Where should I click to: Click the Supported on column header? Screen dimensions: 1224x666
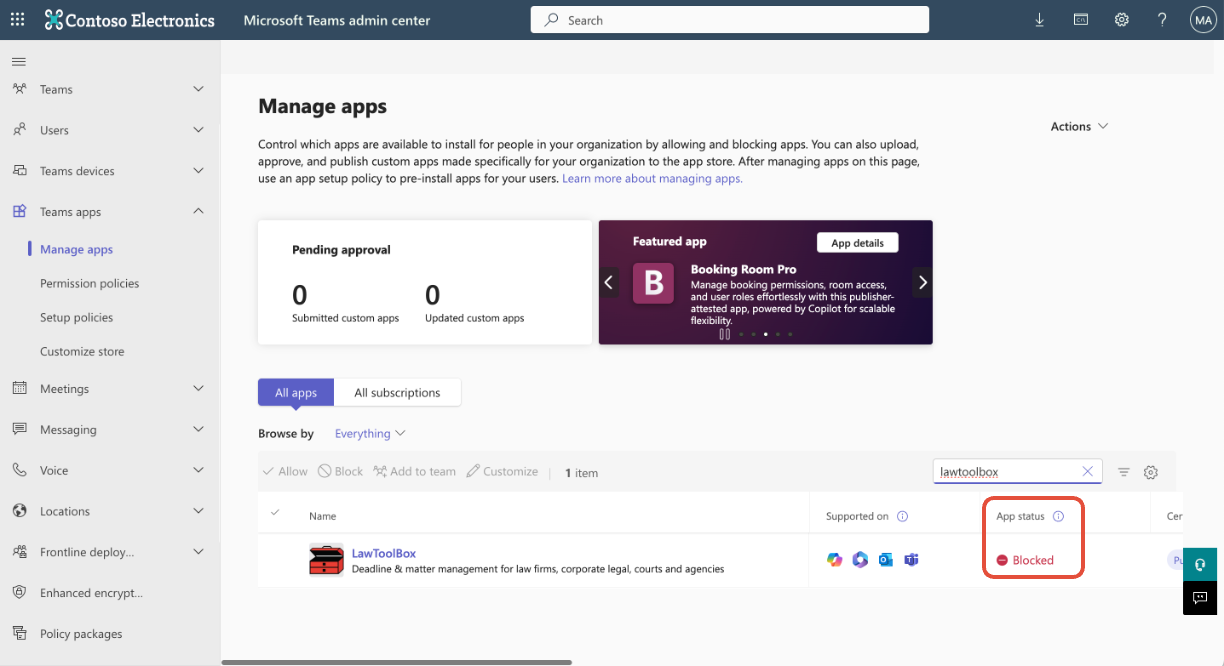pos(857,517)
